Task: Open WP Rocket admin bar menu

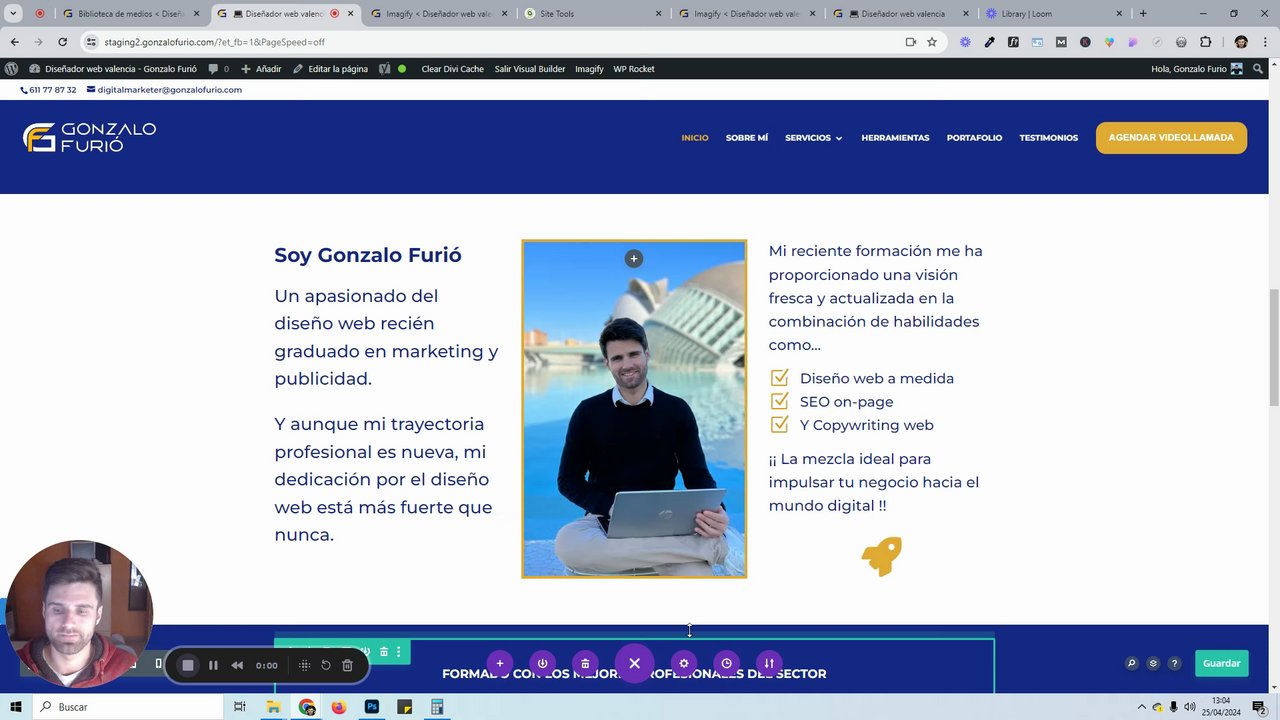Action: 634,69
